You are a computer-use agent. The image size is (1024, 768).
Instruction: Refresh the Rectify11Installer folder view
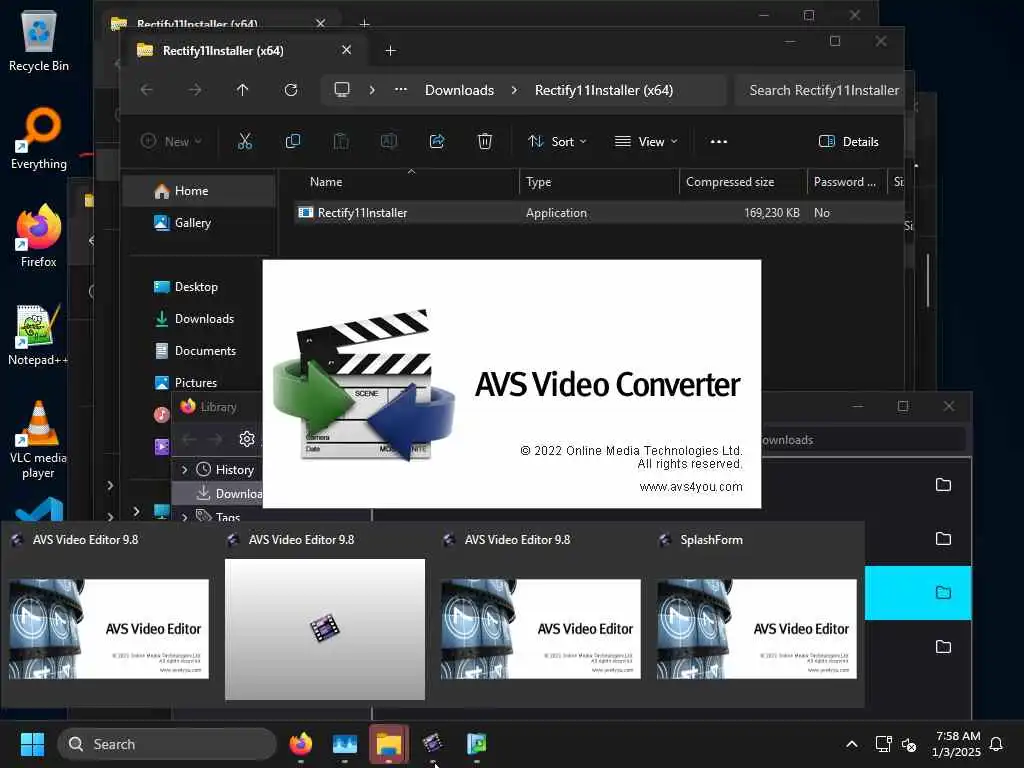291,90
